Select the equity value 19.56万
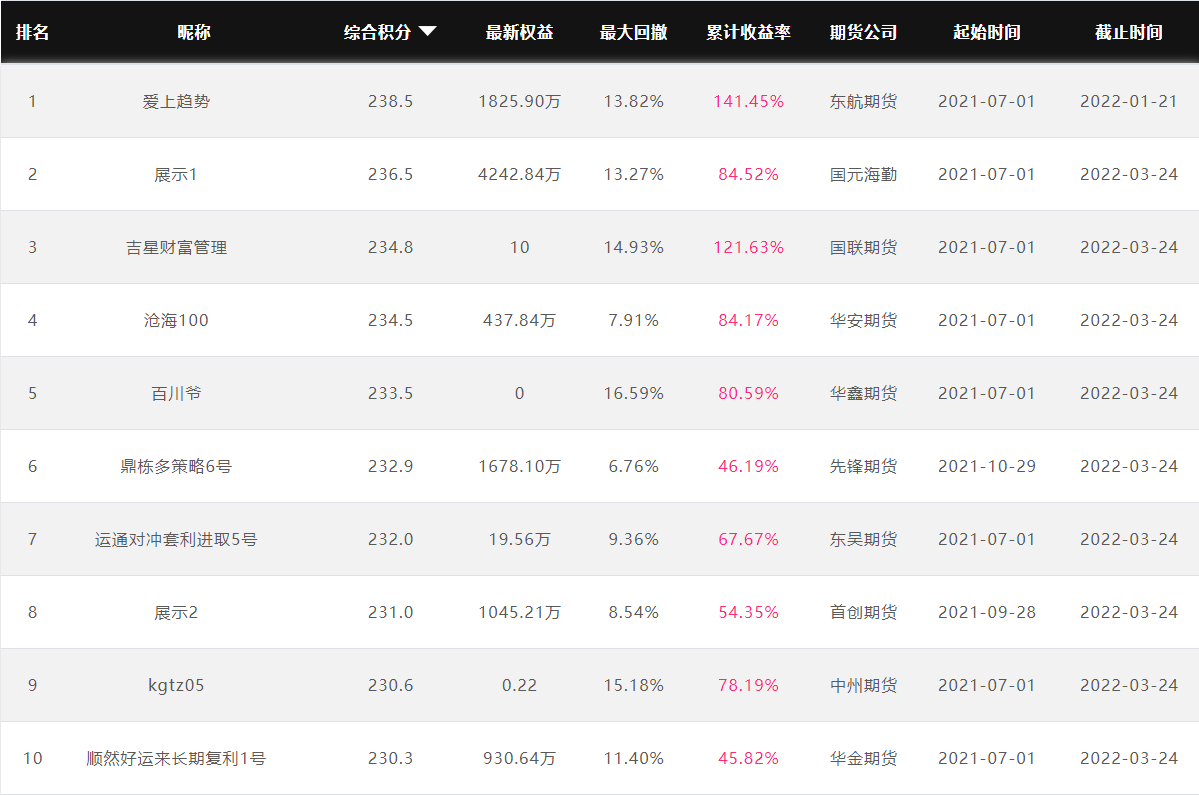 tap(519, 540)
